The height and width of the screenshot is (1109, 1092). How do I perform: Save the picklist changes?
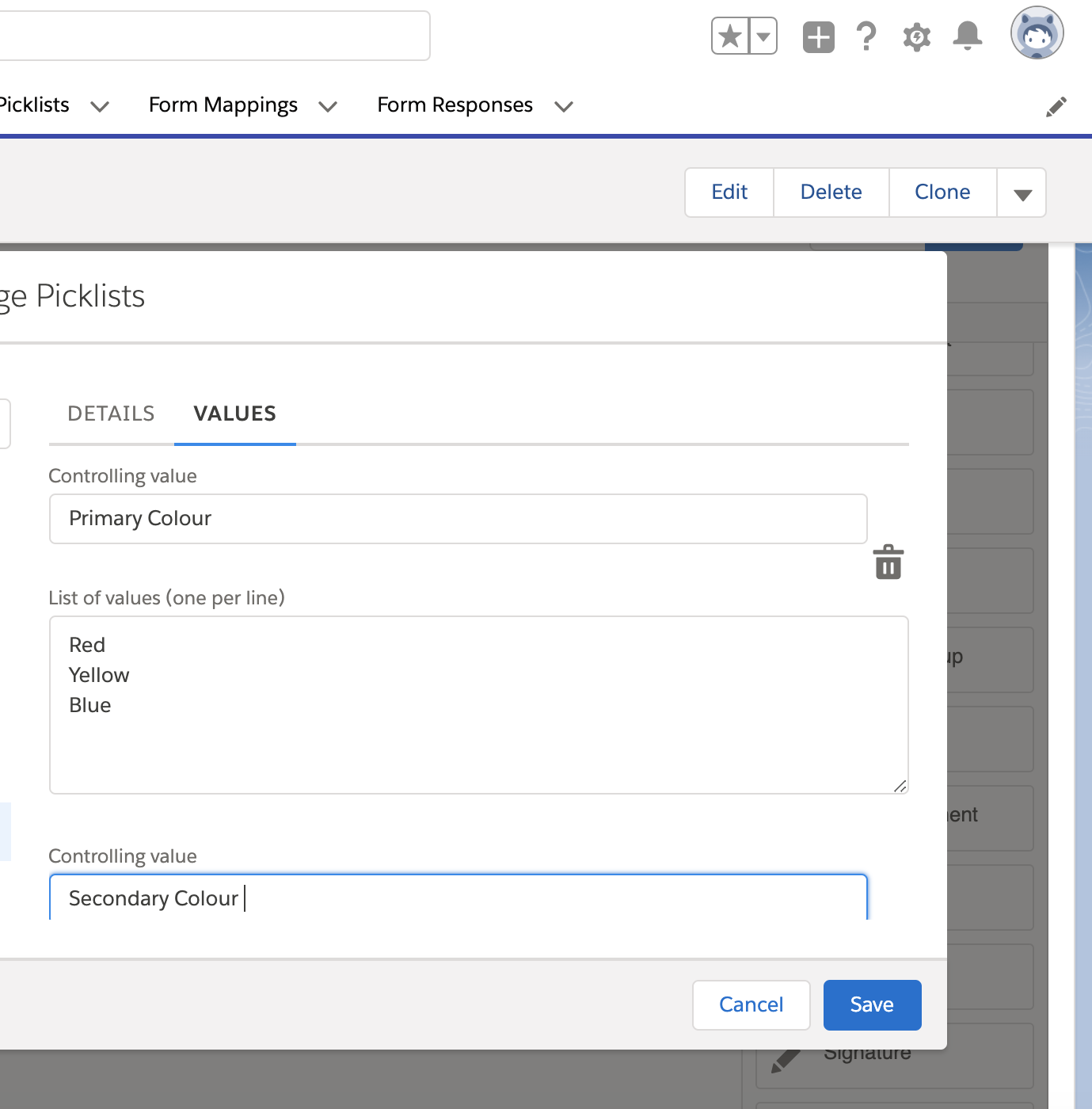(x=871, y=1004)
